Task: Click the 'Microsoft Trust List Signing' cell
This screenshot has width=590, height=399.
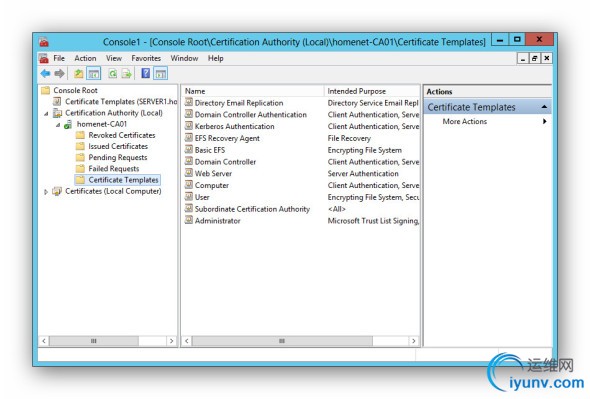Action: pos(373,221)
